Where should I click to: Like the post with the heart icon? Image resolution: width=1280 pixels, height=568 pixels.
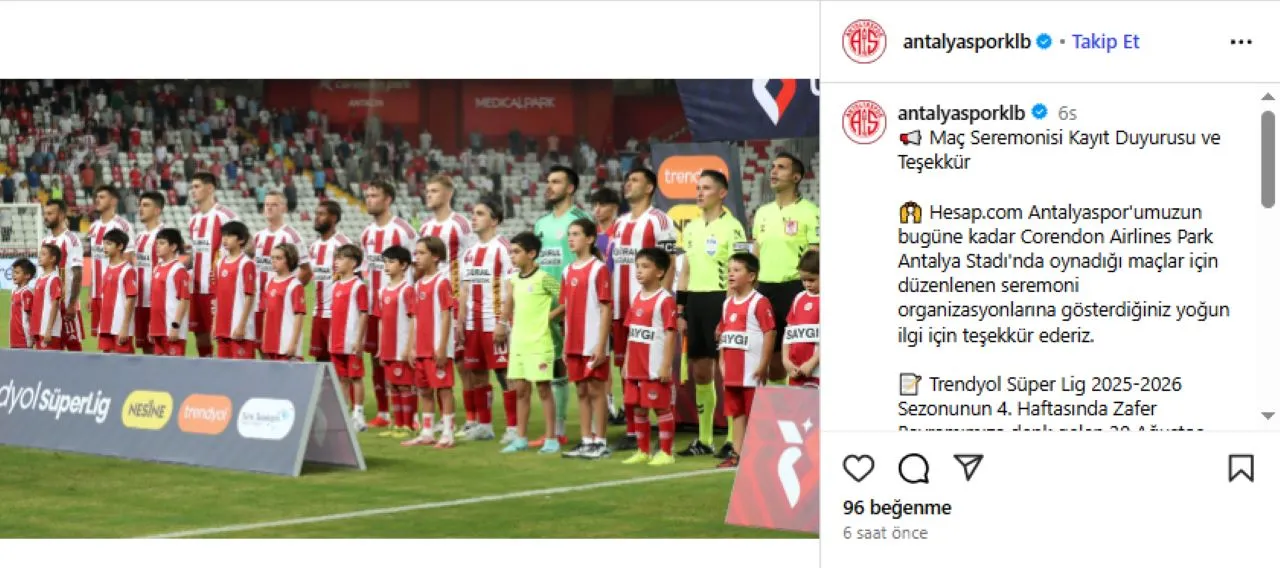coord(858,468)
